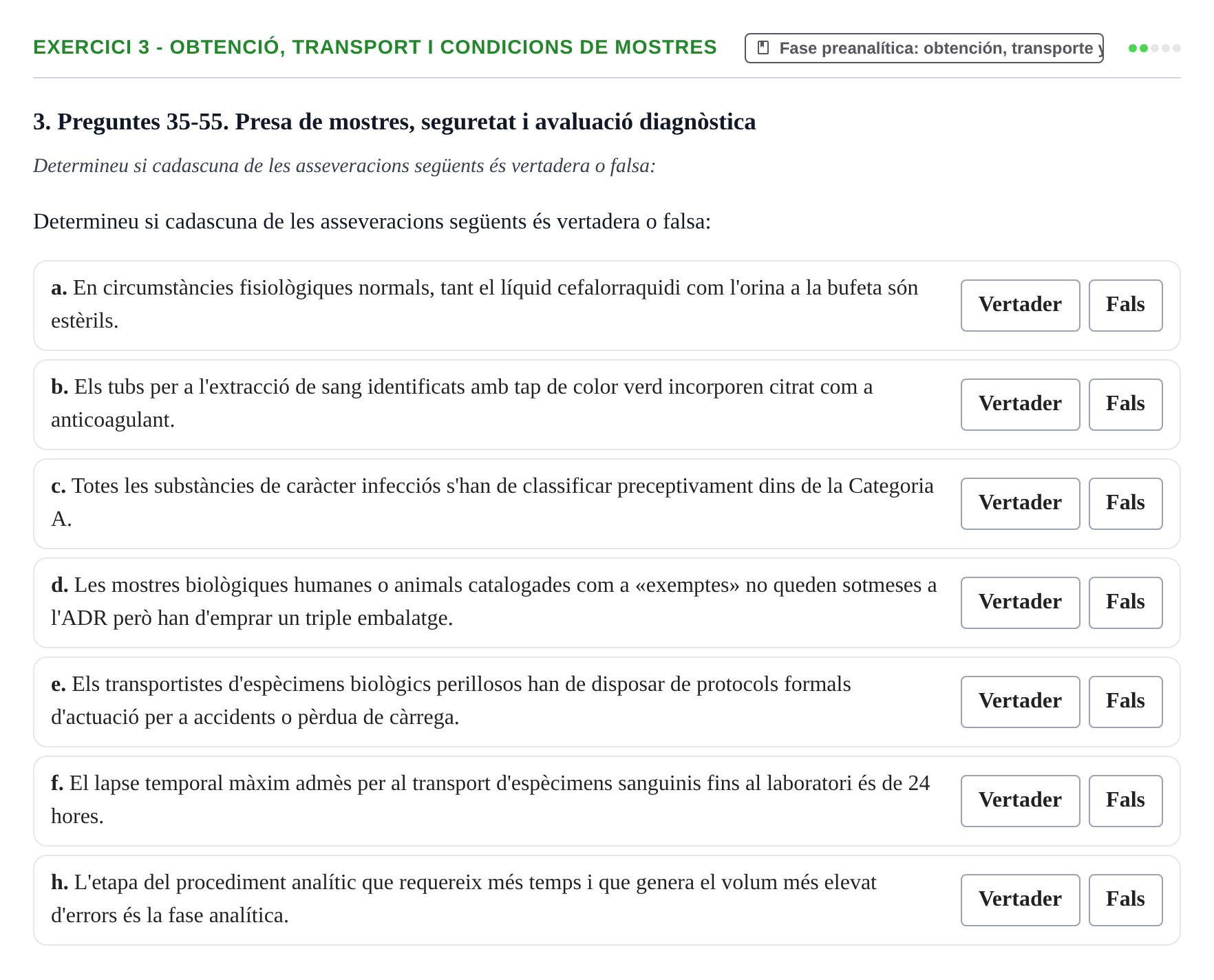Image resolution: width=1214 pixels, height=980 pixels.
Task: Pick Fals for statement e about transportistes
Action: (1125, 702)
